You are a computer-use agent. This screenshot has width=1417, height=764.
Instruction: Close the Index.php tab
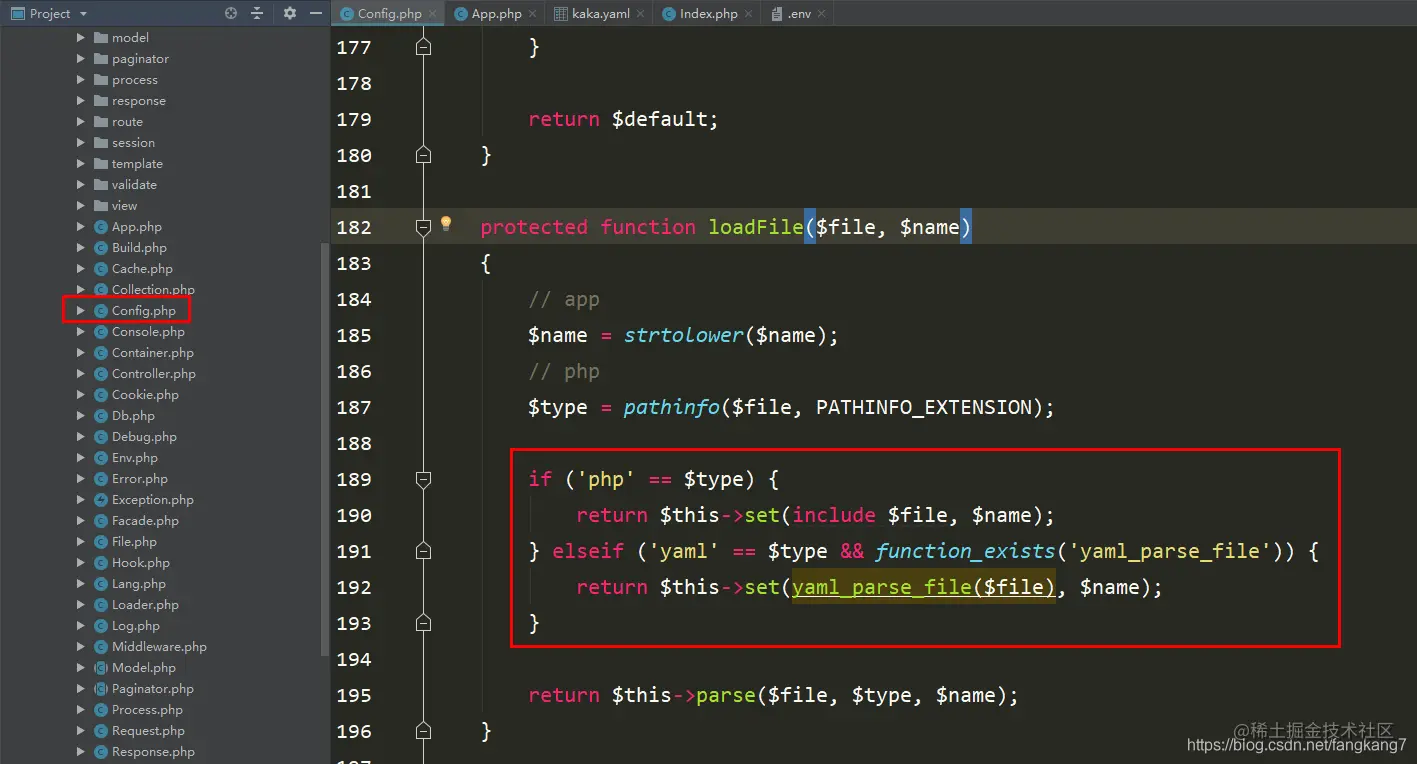tap(749, 14)
